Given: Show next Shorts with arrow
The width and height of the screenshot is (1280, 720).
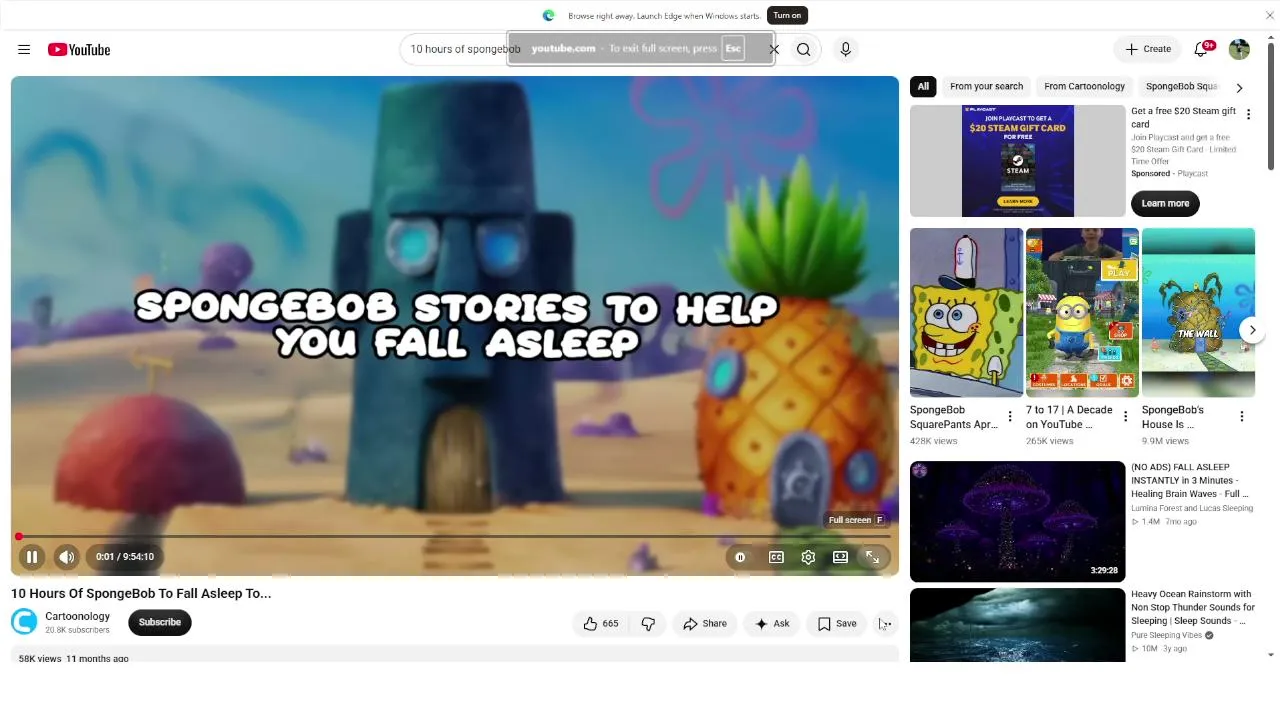Looking at the screenshot, I should point(1252,330).
